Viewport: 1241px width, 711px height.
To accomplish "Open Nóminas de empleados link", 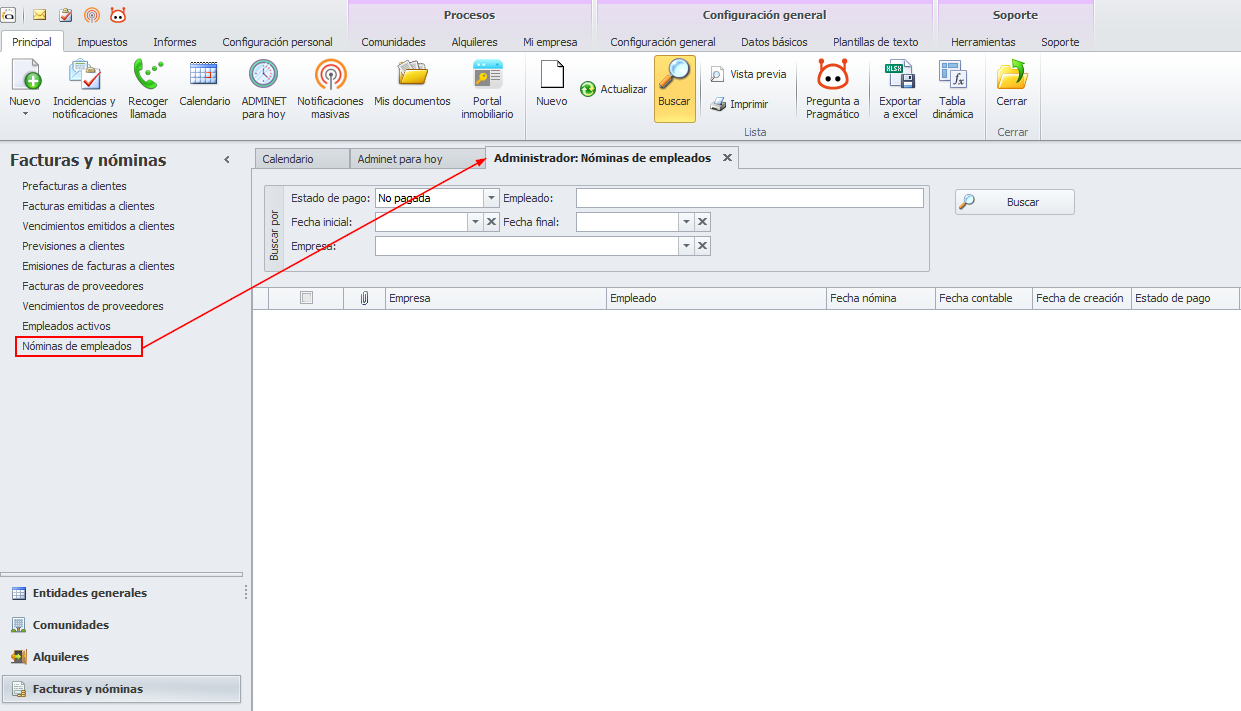I will click(77, 346).
